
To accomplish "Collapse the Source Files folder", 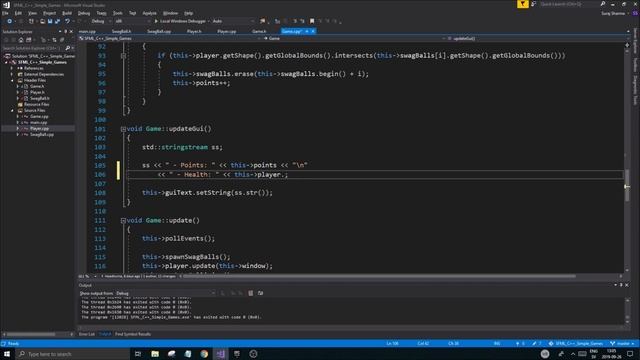I will point(12,110).
